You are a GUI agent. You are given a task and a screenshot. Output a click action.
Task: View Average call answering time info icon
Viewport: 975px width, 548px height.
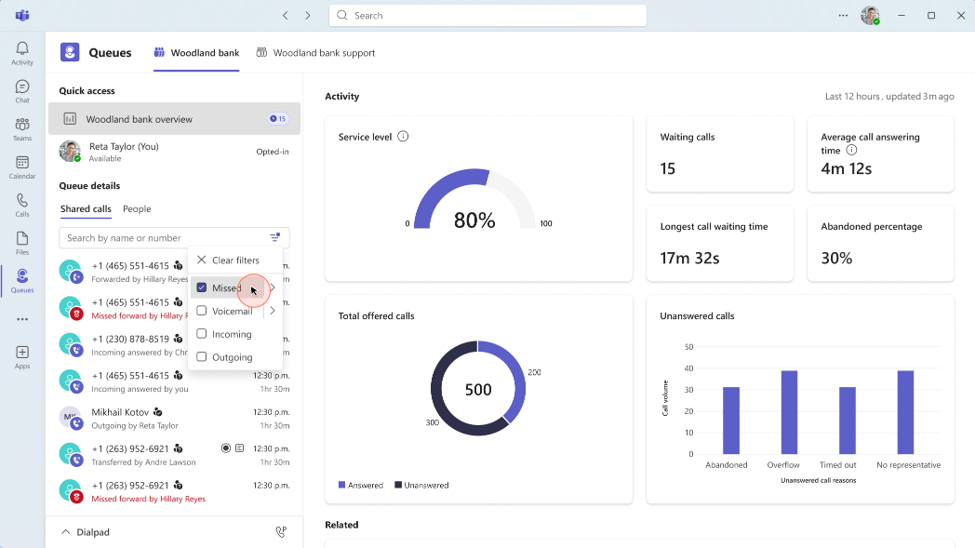[x=852, y=150]
